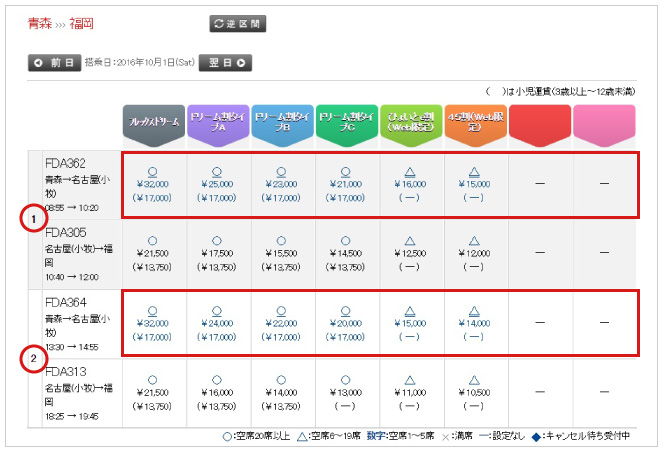Choose the ¥24,000 fare for FDA364
Viewport: 664px width, 452px height.
pos(217,324)
